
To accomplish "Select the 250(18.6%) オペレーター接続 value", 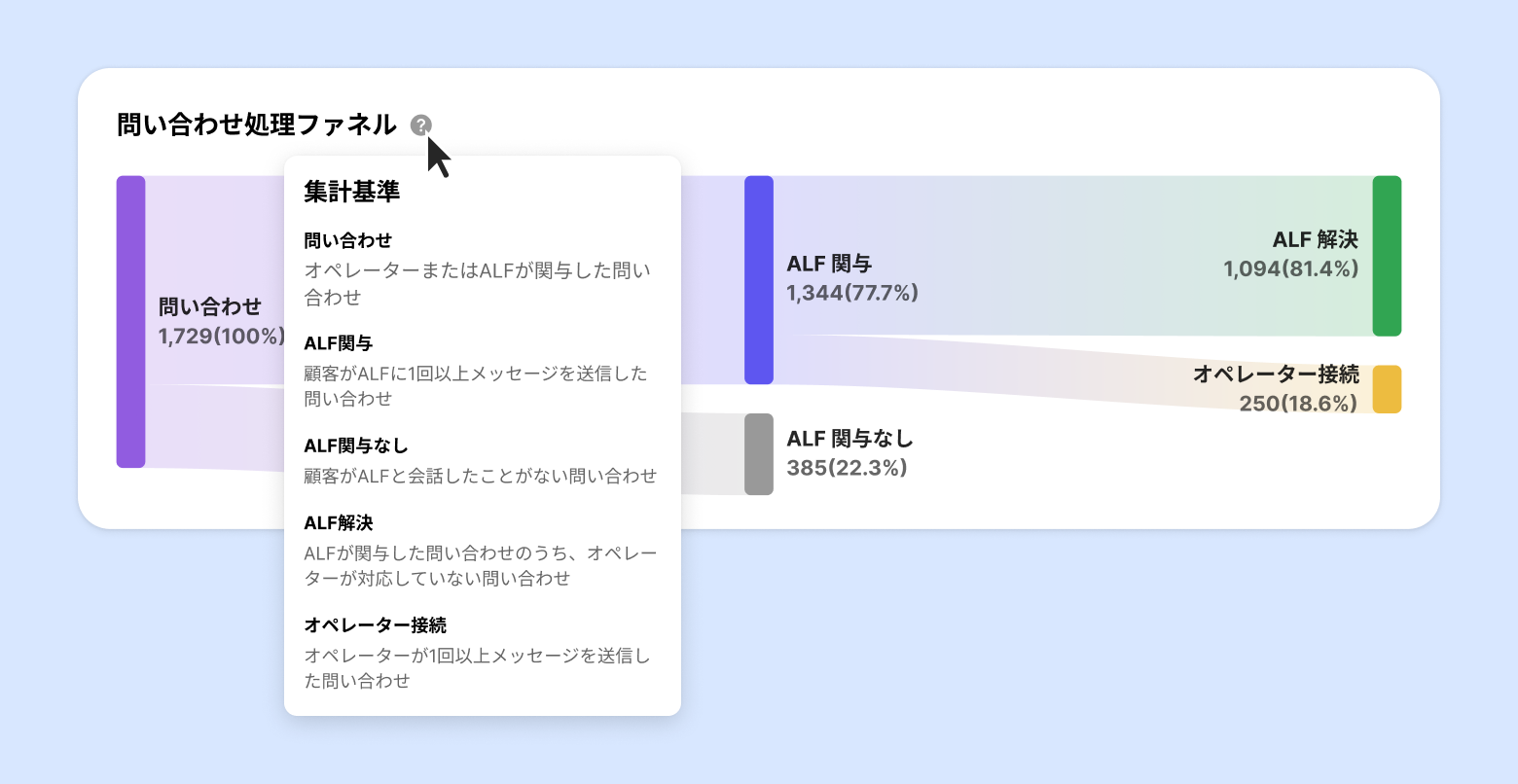I will 1297,403.
